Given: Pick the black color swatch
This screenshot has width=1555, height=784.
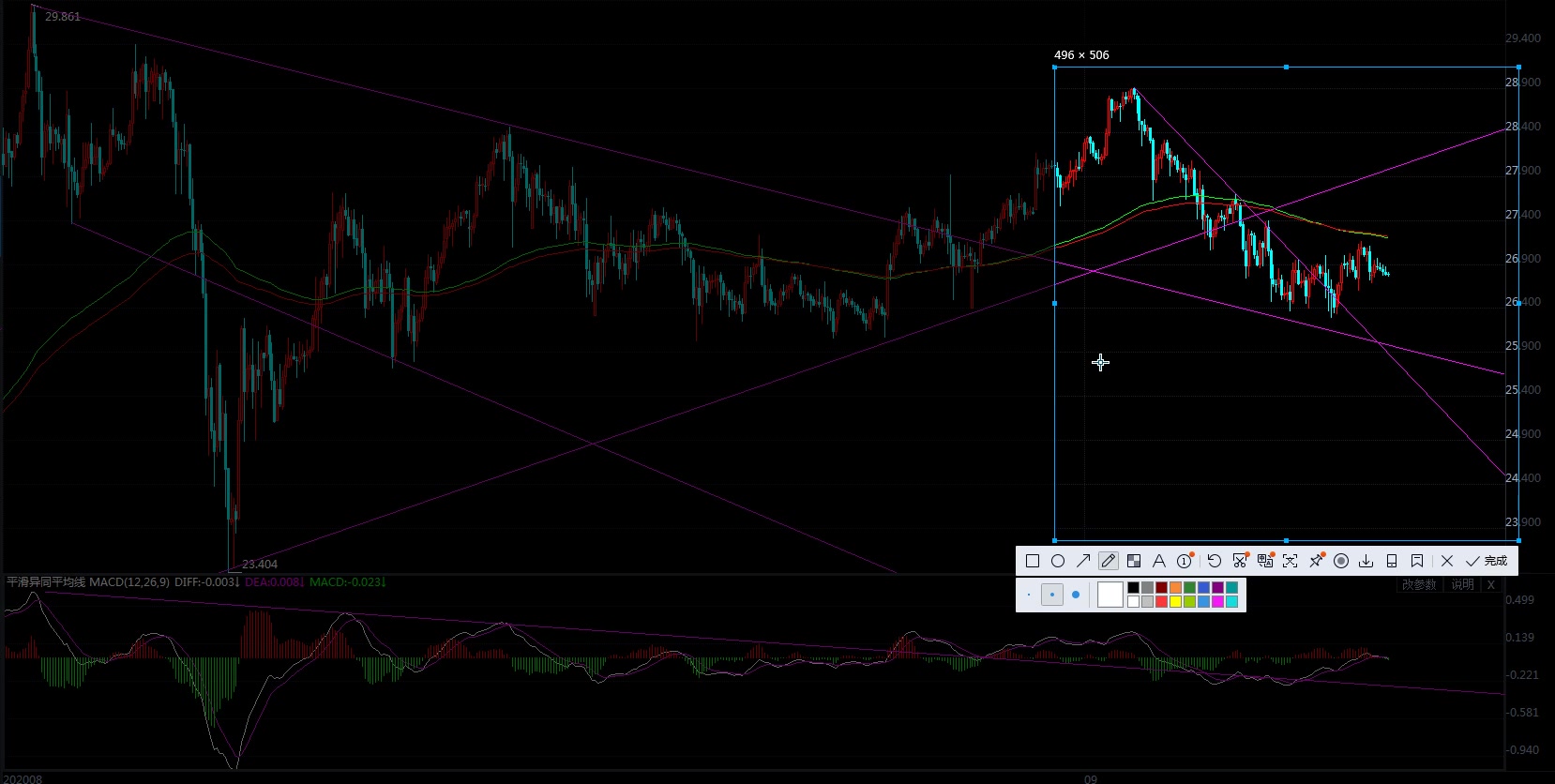Looking at the screenshot, I should click(1133, 587).
